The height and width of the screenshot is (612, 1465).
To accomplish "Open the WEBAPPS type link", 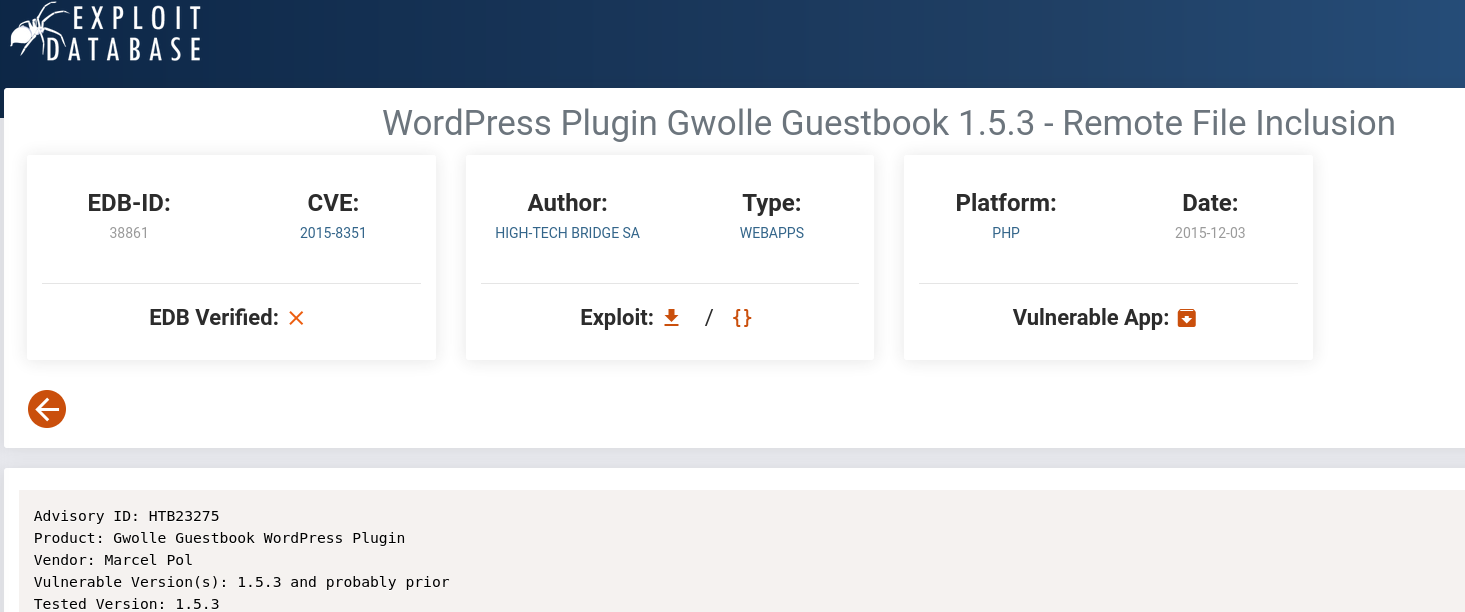I will pyautogui.click(x=772, y=233).
